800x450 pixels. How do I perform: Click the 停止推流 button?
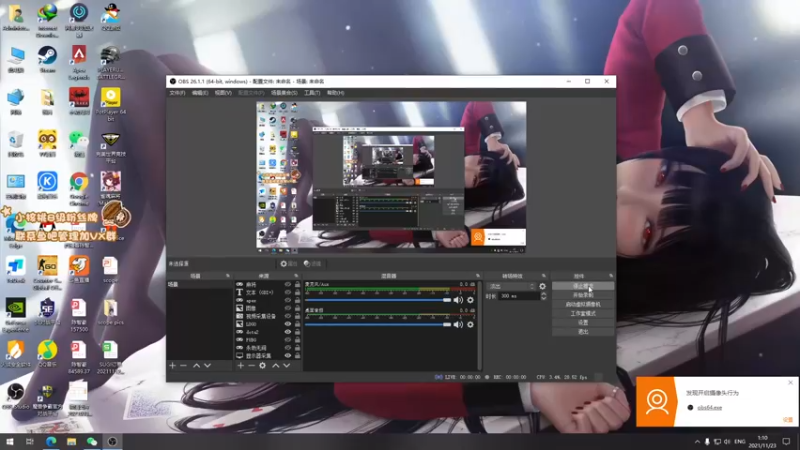click(x=583, y=286)
